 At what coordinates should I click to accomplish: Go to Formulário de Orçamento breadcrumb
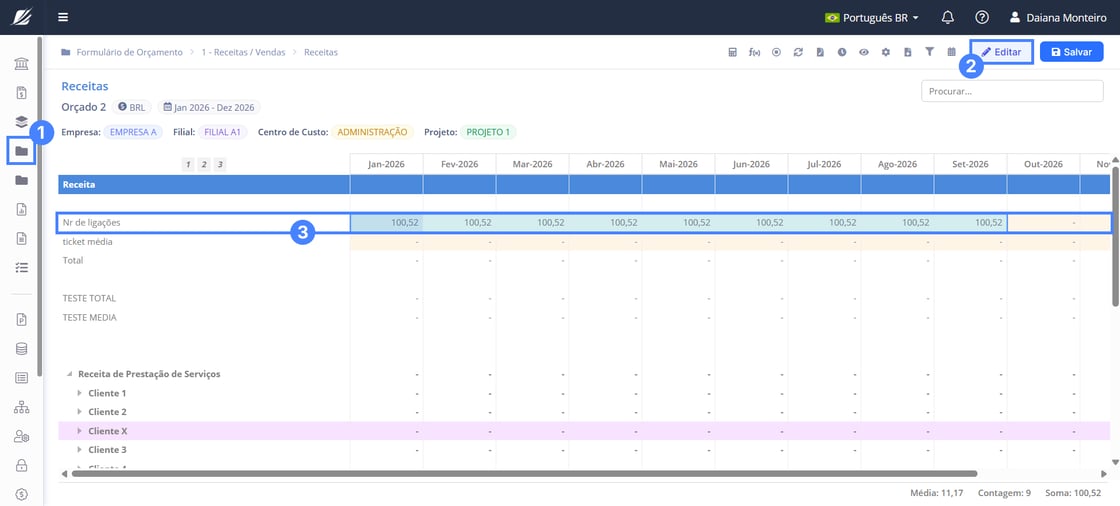coord(129,52)
